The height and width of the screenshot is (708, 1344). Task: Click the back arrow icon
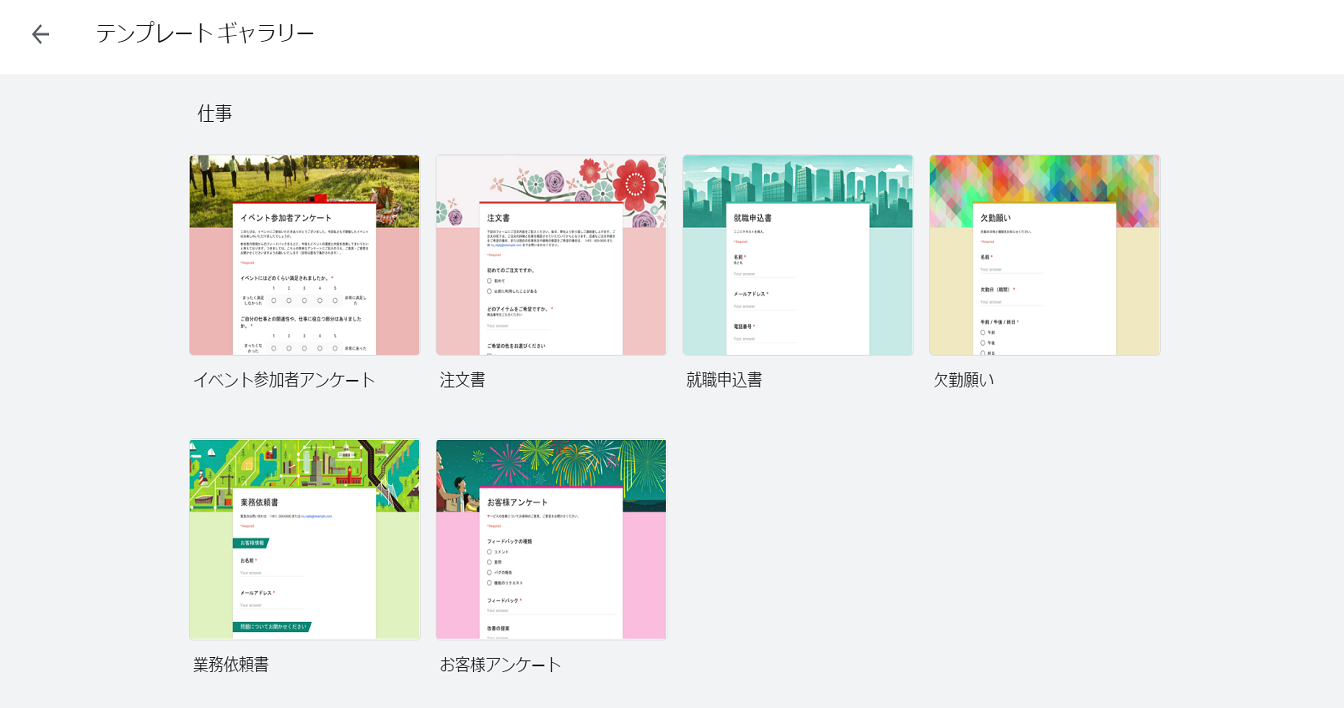coord(40,34)
